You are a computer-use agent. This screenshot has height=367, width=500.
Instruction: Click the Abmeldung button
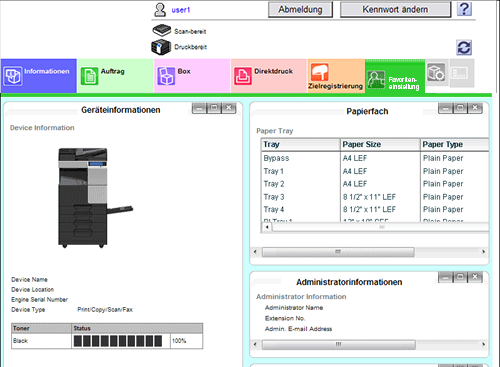pyautogui.click(x=300, y=10)
